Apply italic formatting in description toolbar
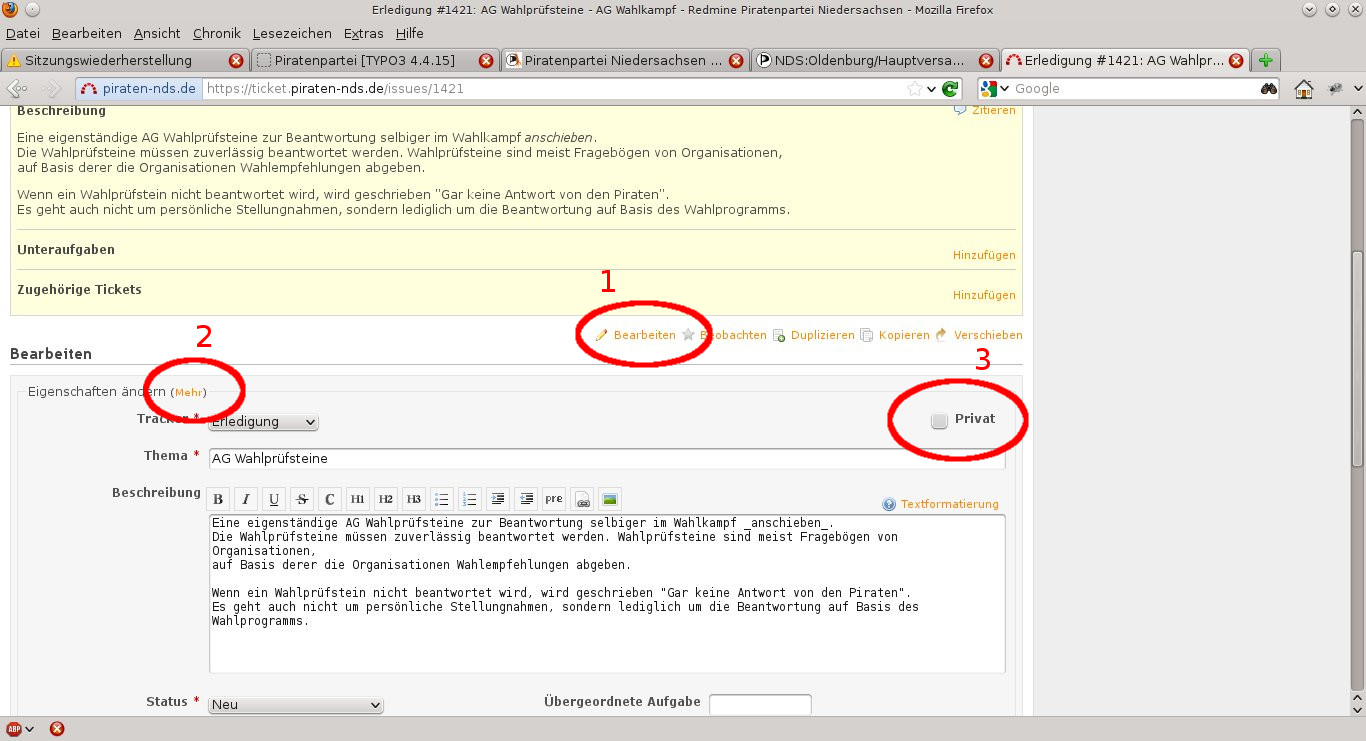The image size is (1366, 741). tap(246, 499)
